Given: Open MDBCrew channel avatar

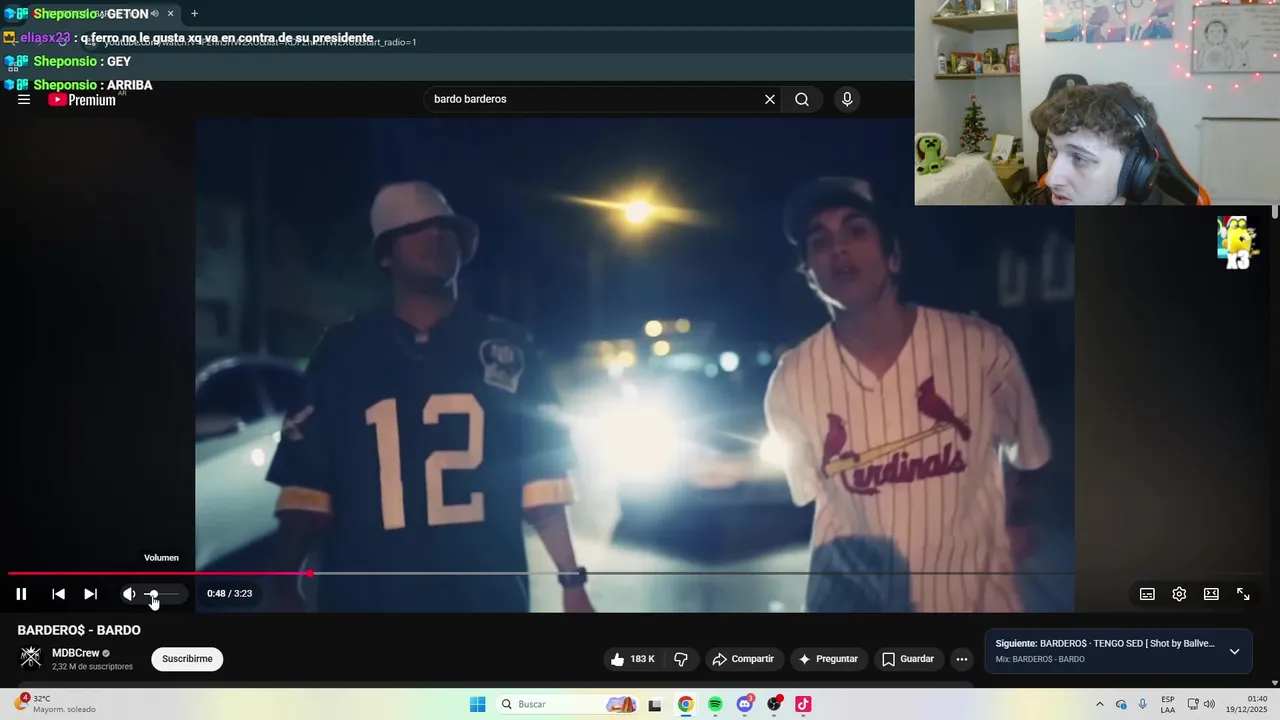Looking at the screenshot, I should 31,657.
